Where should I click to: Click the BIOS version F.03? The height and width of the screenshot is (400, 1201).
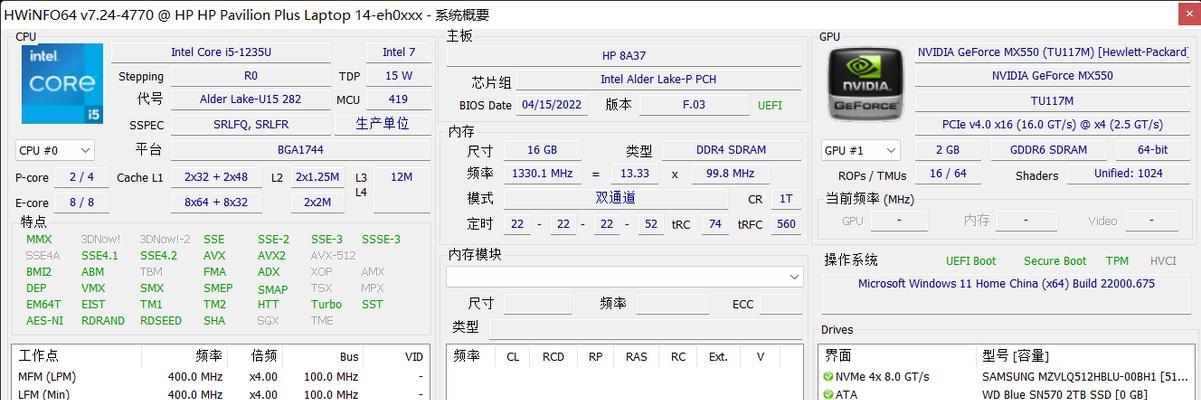[x=693, y=105]
